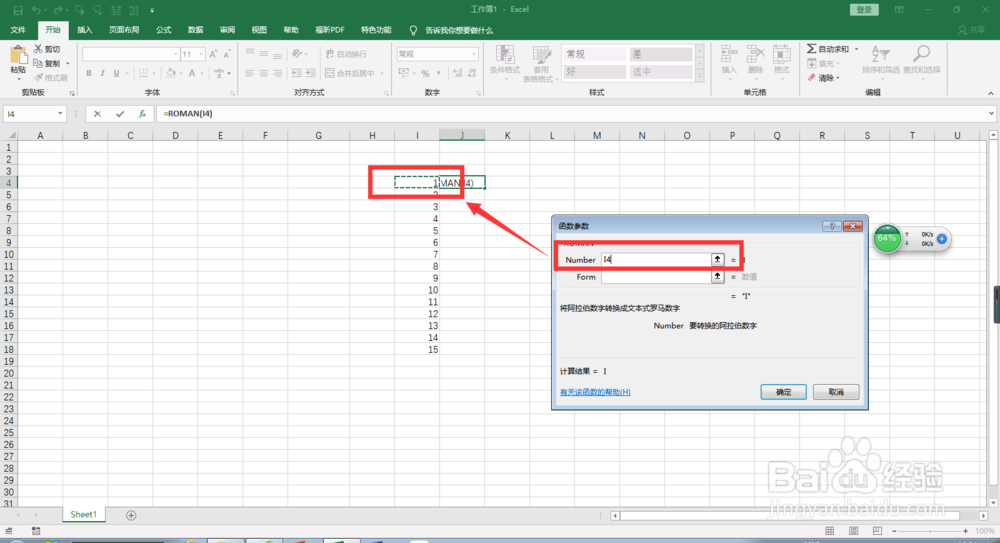Image resolution: width=1000 pixels, height=543 pixels.
Task: Click the decrease decimal icon
Action: coord(472,73)
